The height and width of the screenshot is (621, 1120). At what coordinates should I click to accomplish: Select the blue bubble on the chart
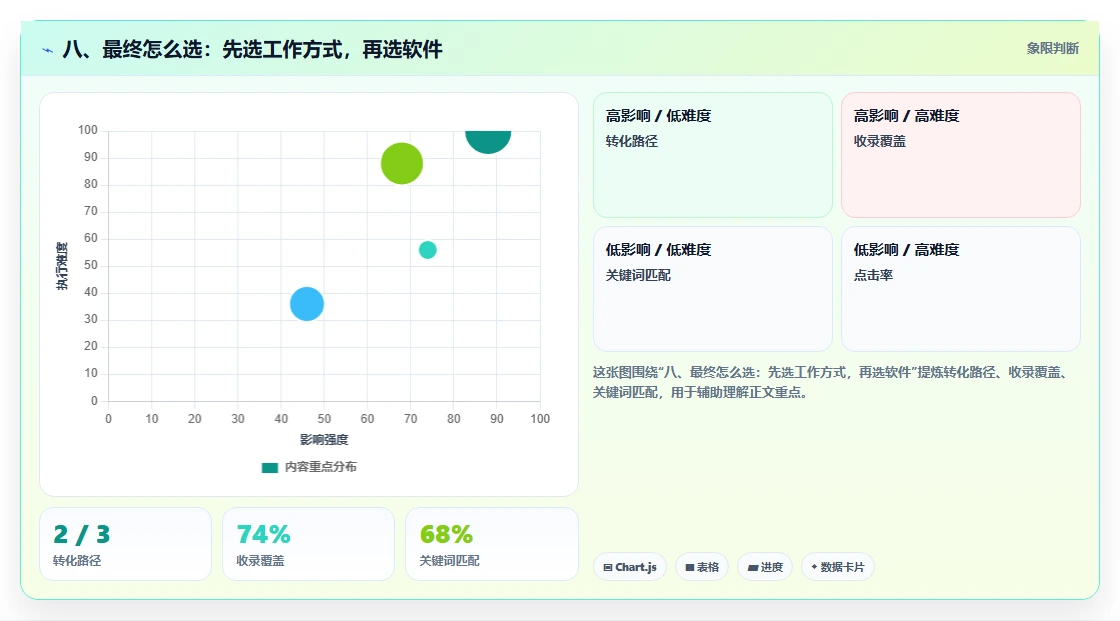(x=306, y=304)
